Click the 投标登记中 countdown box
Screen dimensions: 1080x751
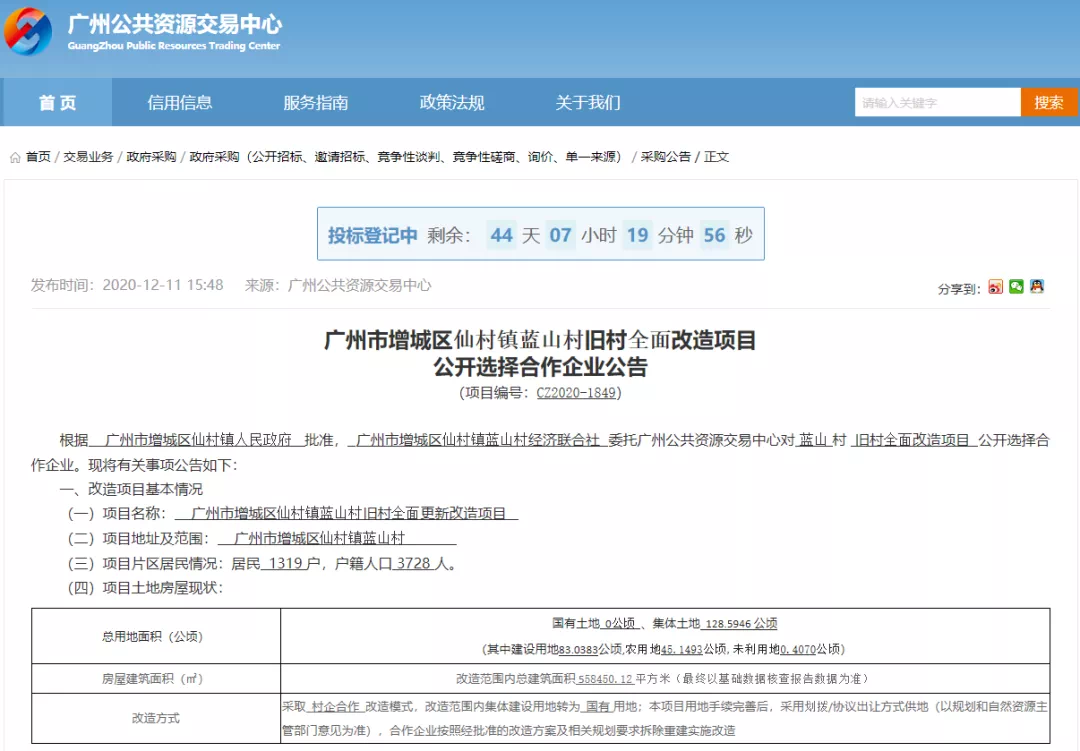[x=540, y=235]
